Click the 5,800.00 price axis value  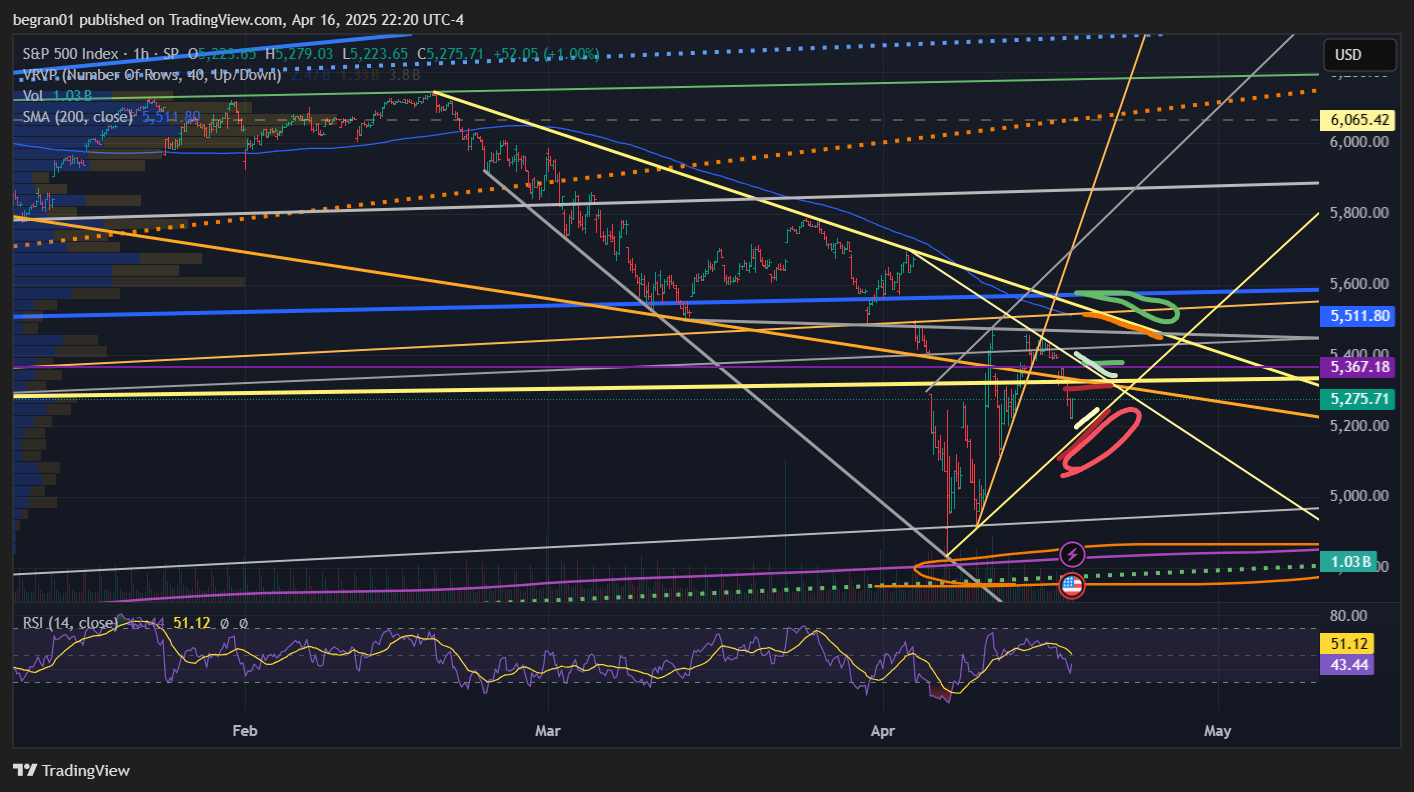(x=1358, y=213)
